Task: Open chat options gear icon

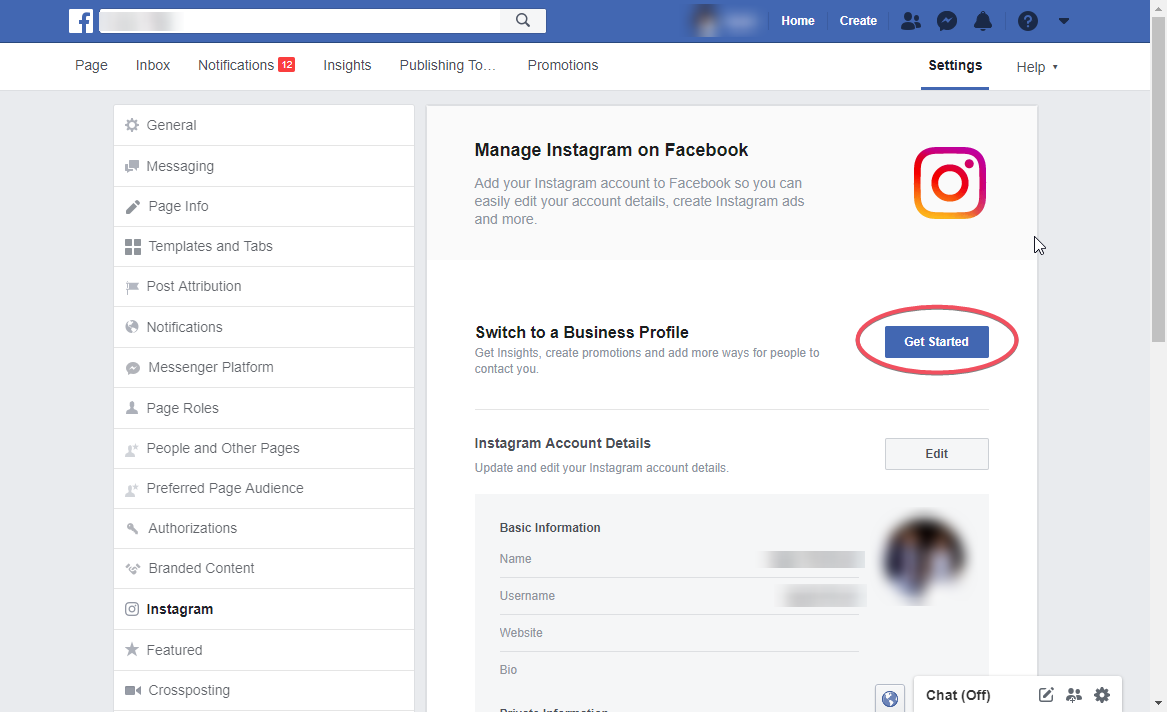Action: click(1102, 695)
